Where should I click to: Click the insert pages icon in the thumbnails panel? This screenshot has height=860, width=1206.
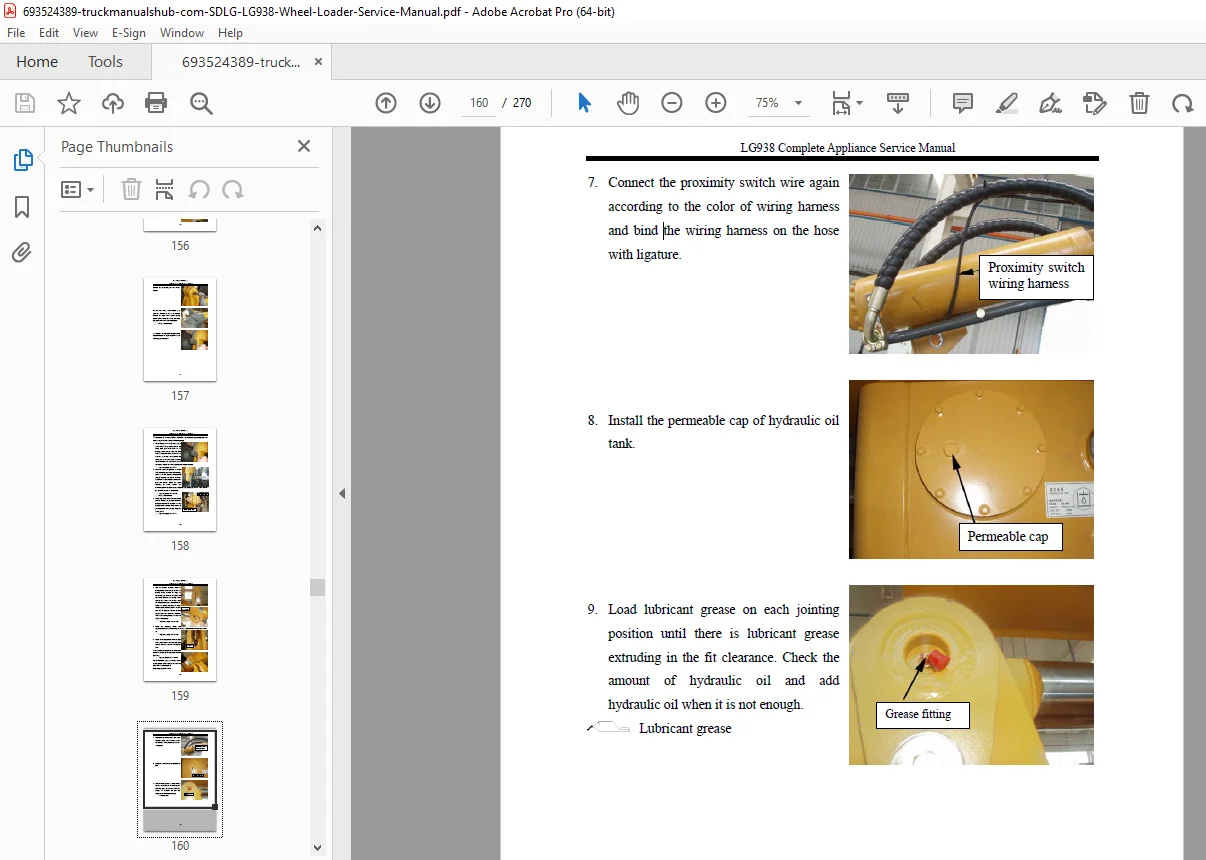(165, 190)
